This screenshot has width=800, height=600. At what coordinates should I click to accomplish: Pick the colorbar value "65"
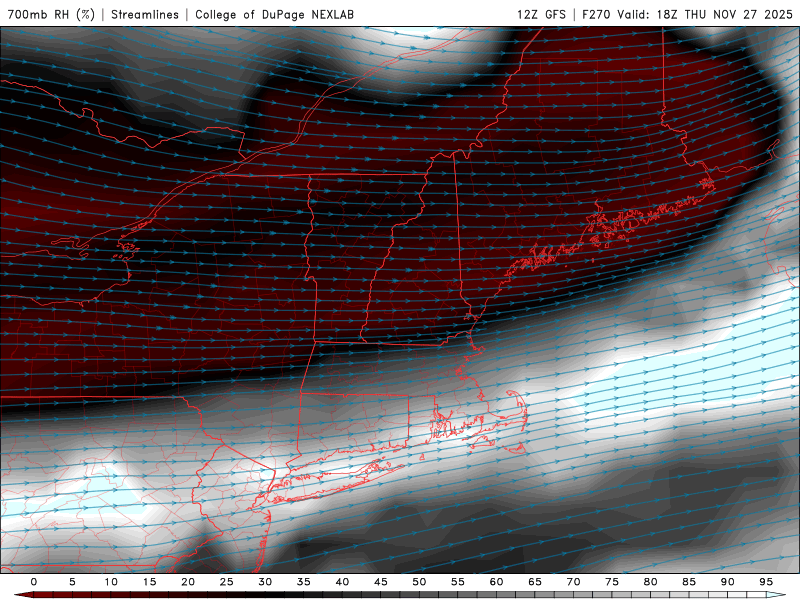point(535,582)
